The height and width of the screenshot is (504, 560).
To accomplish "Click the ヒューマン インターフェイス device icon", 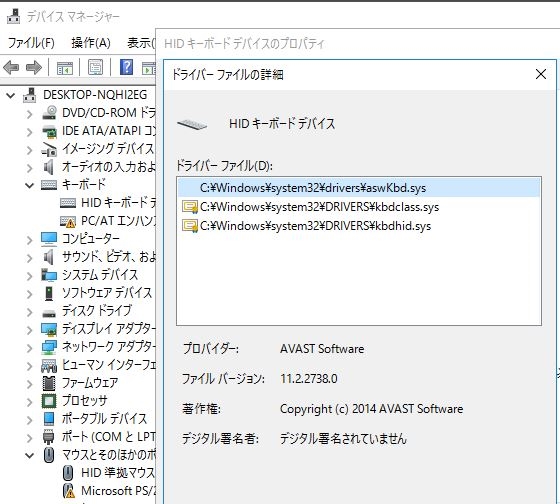I will point(49,365).
